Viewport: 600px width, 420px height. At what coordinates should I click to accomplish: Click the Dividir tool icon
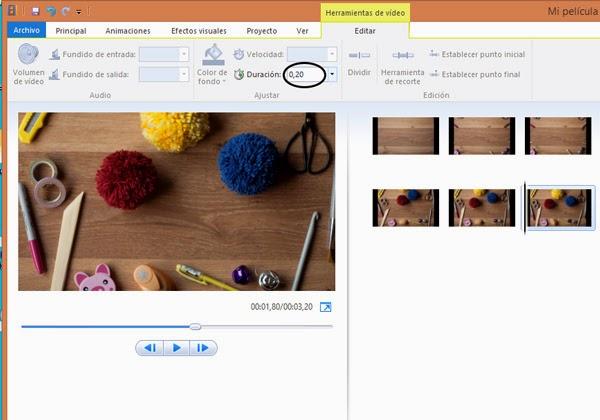pyautogui.click(x=358, y=57)
